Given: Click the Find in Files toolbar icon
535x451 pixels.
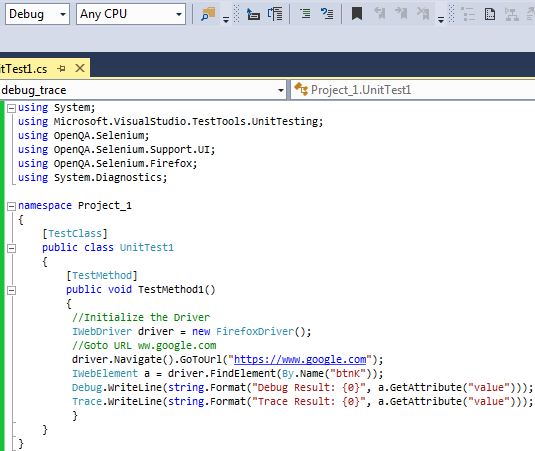Looking at the screenshot, I should coord(208,14).
